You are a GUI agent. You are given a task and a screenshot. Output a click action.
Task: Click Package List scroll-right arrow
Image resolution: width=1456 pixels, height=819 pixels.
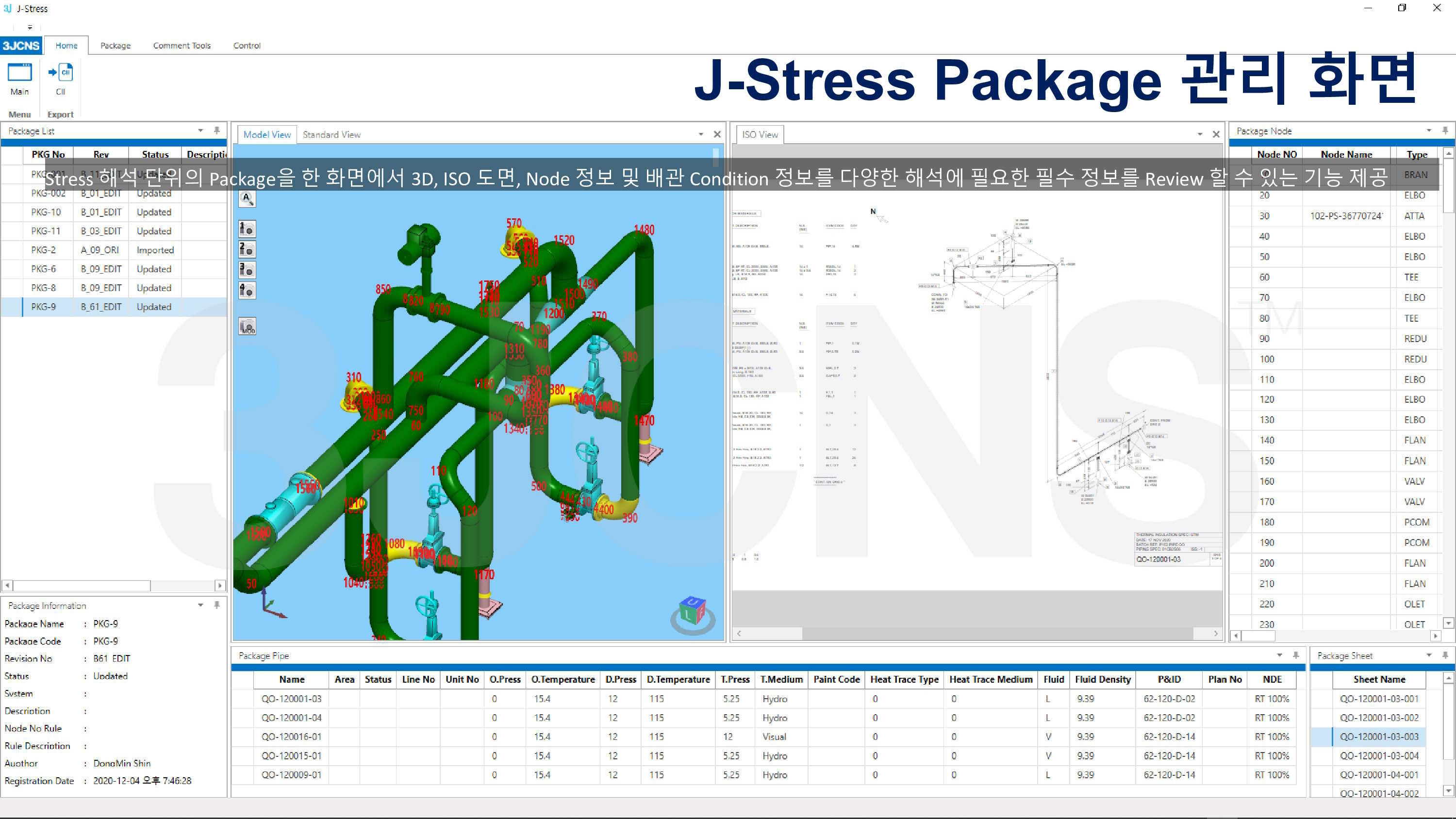click(220, 586)
